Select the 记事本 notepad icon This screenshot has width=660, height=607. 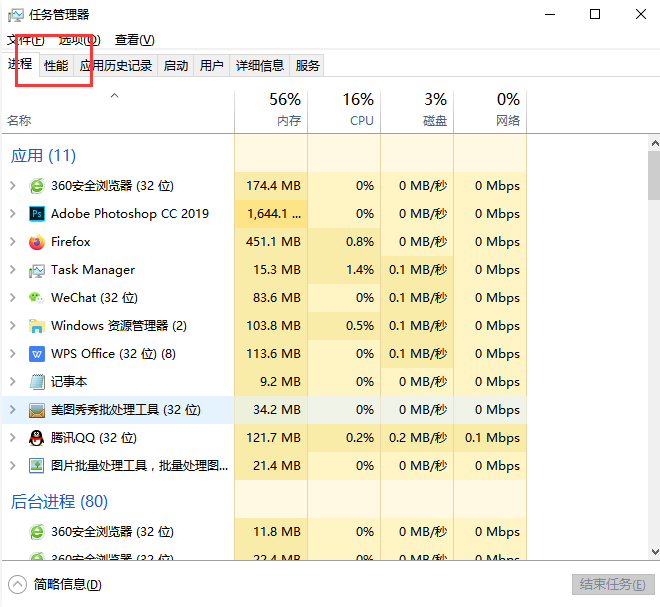pyautogui.click(x=37, y=382)
